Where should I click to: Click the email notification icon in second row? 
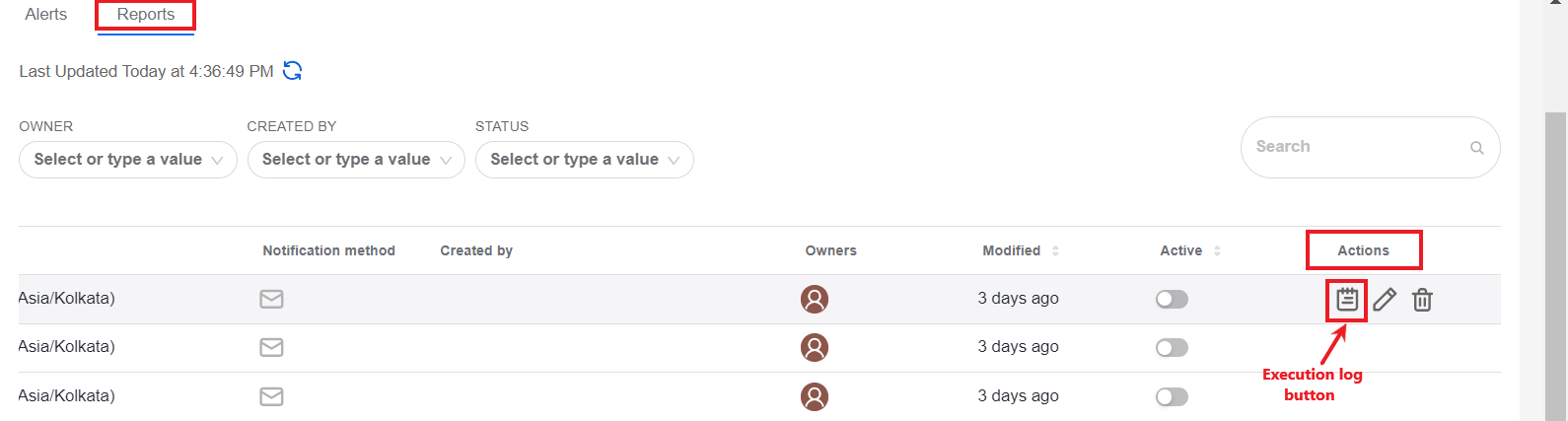point(271,347)
